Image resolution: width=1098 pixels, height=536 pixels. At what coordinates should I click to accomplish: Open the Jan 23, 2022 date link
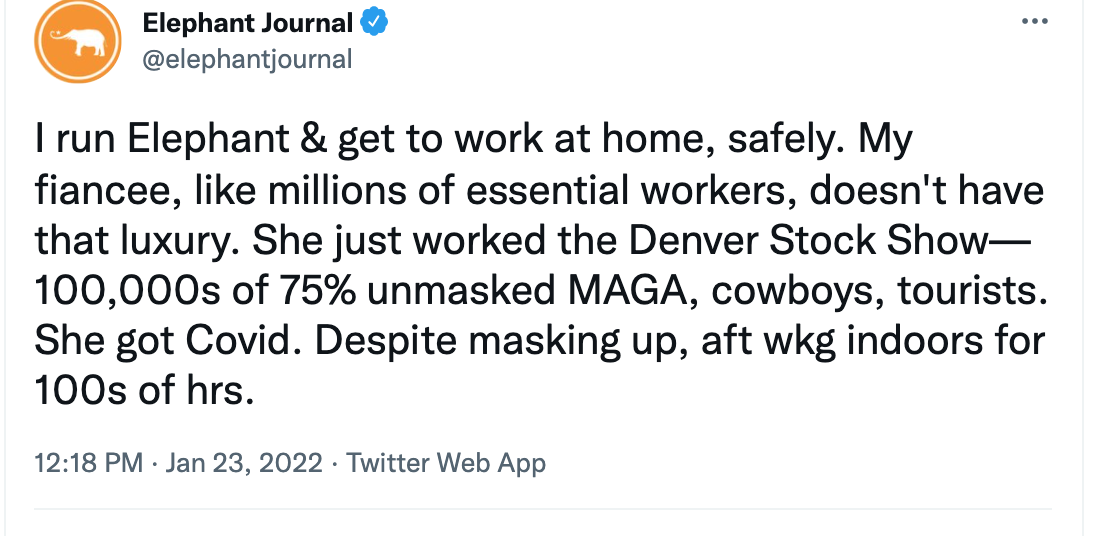[x=244, y=463]
